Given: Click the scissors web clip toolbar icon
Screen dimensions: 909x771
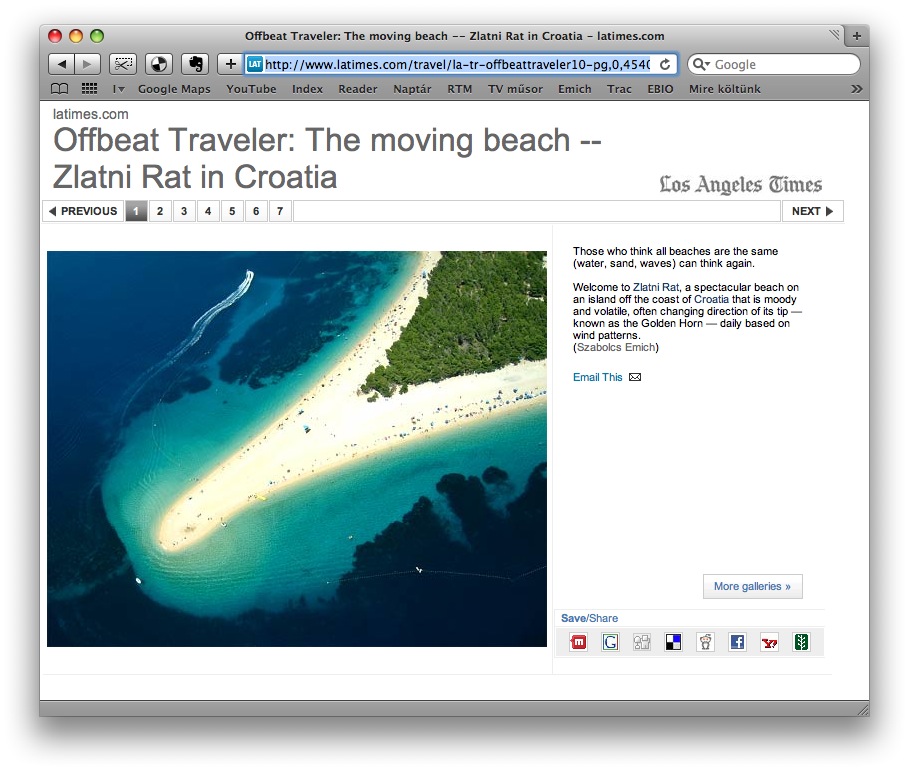Looking at the screenshot, I should coord(122,64).
